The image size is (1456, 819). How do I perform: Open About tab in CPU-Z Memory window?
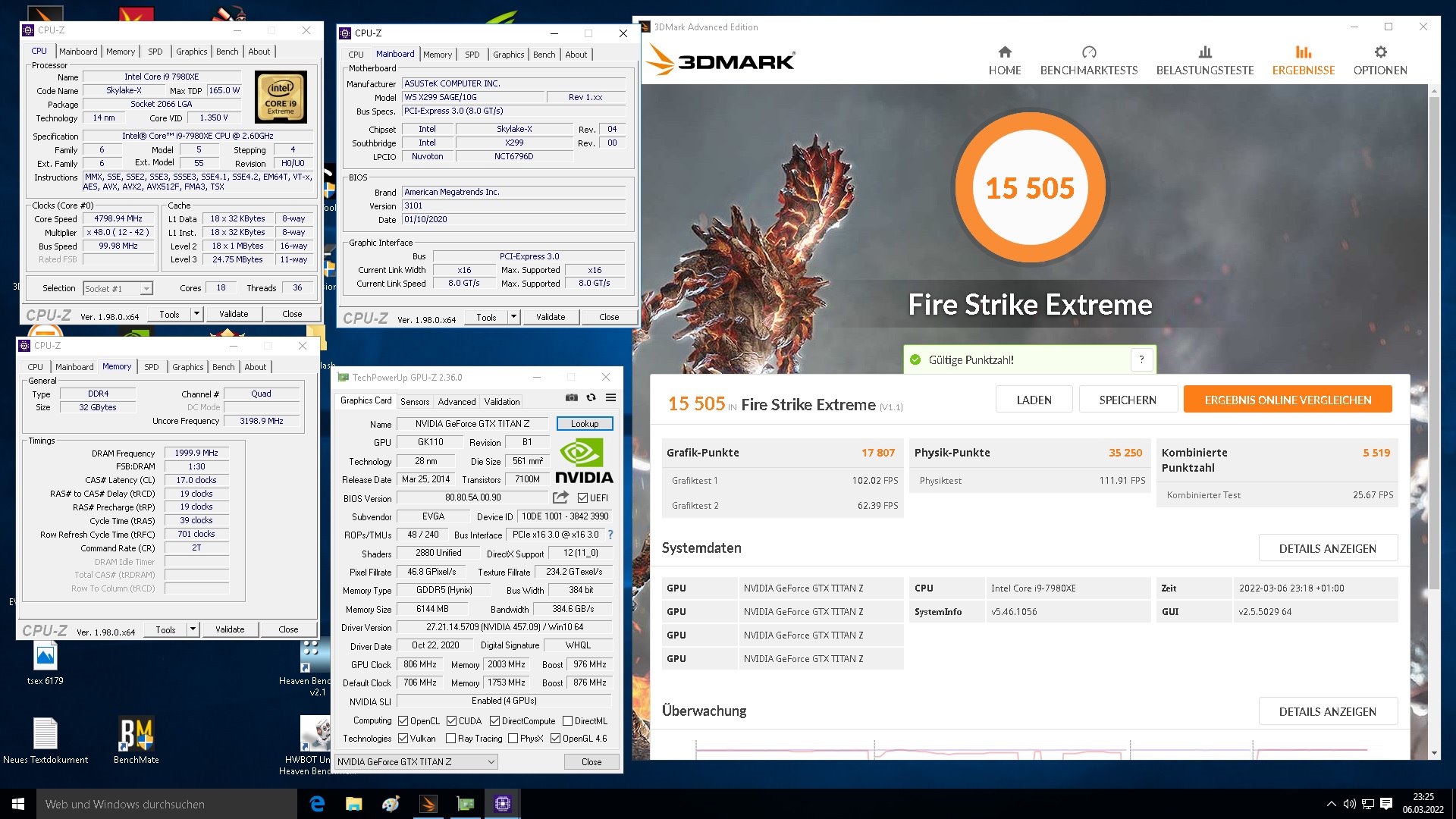255,367
